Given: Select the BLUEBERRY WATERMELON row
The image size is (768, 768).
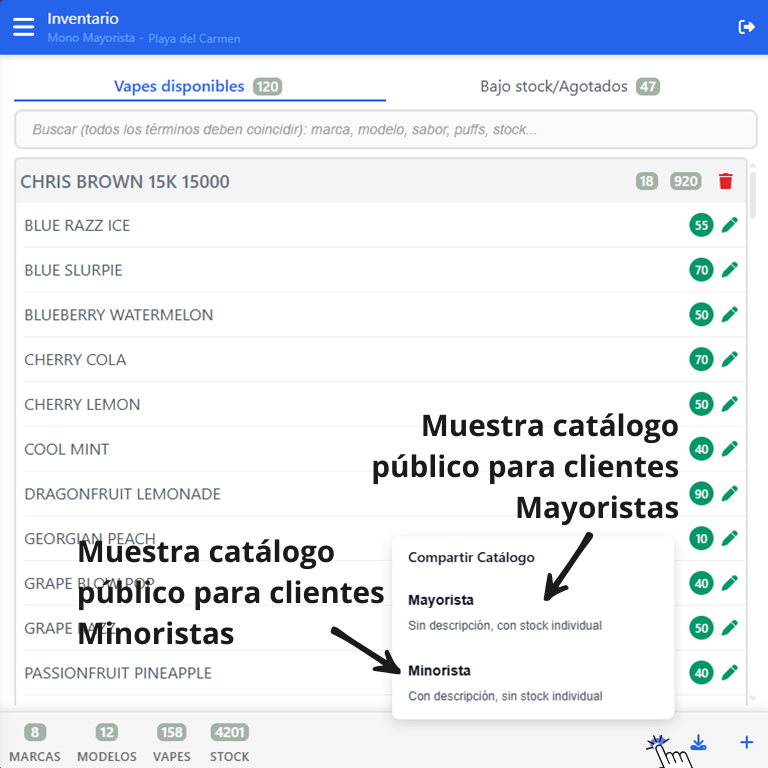Looking at the screenshot, I should [119, 315].
